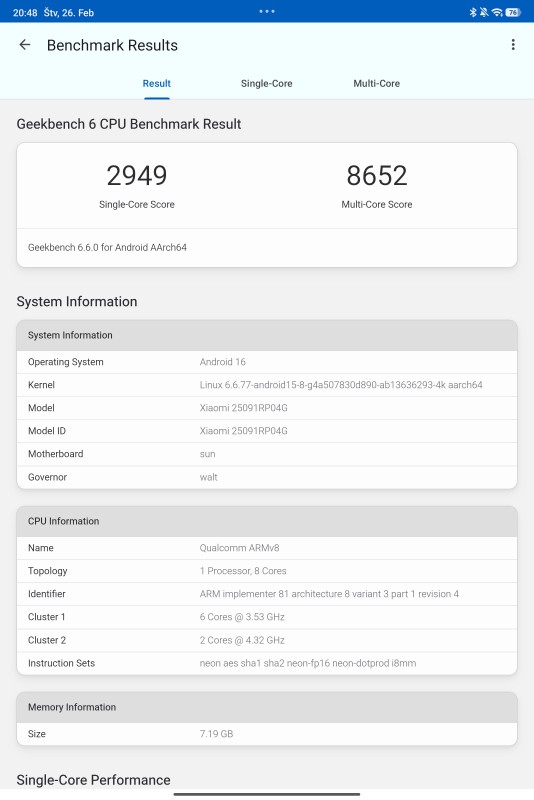Select the Result tab
Image resolution: width=534 pixels, height=800 pixels.
(x=157, y=83)
